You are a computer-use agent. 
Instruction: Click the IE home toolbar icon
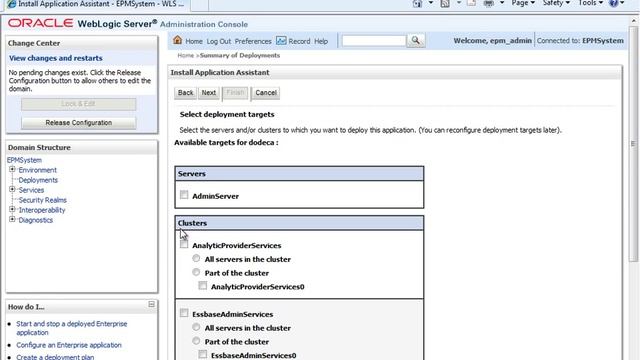417,3
